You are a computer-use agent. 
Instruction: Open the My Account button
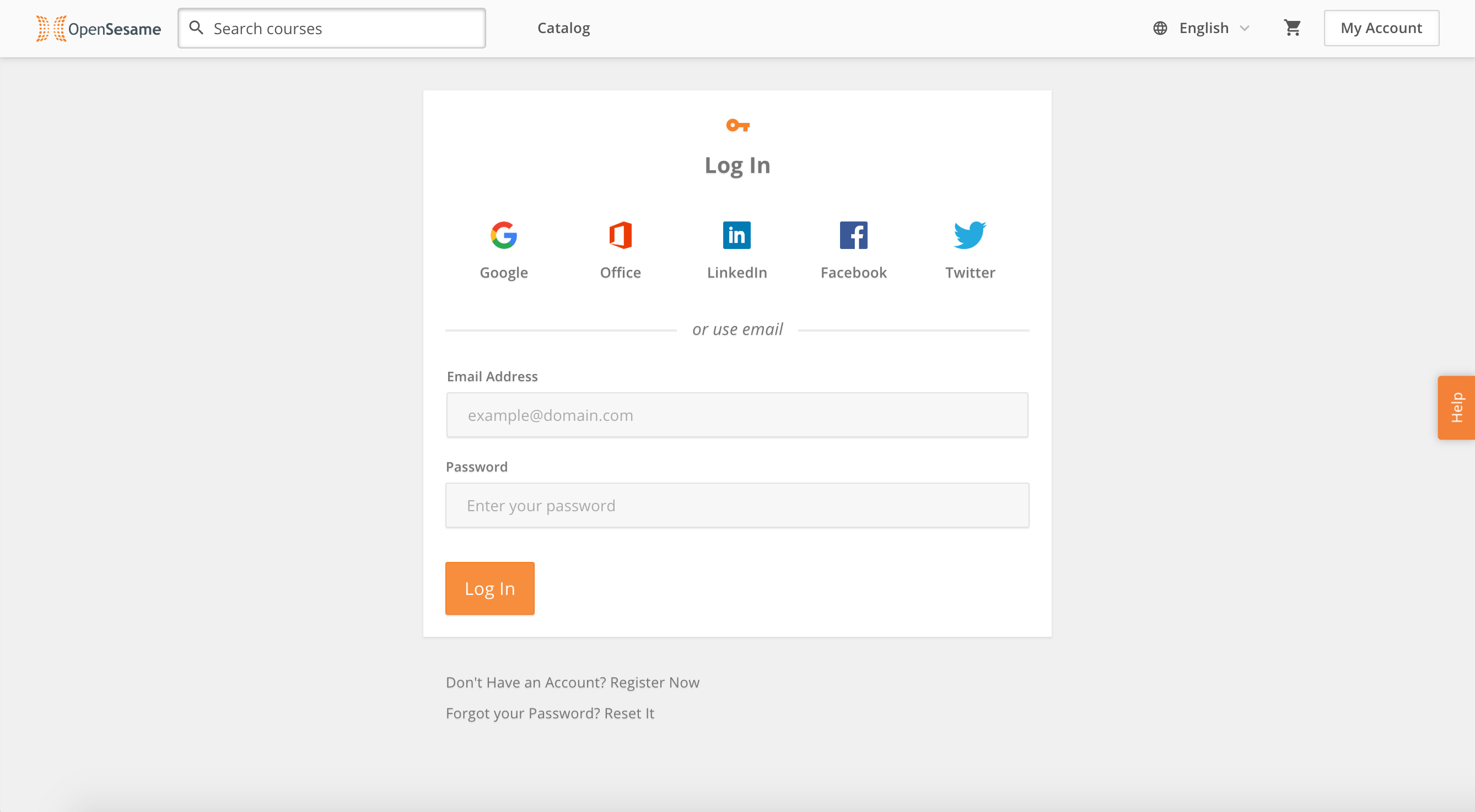pos(1381,28)
